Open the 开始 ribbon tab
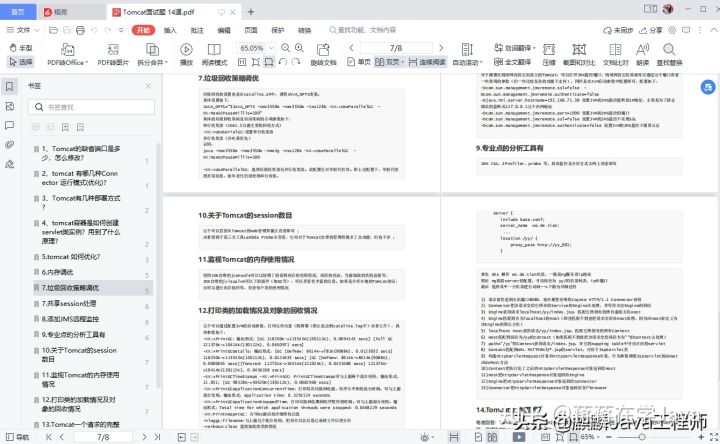This screenshot has width=720, height=444. [143, 30]
